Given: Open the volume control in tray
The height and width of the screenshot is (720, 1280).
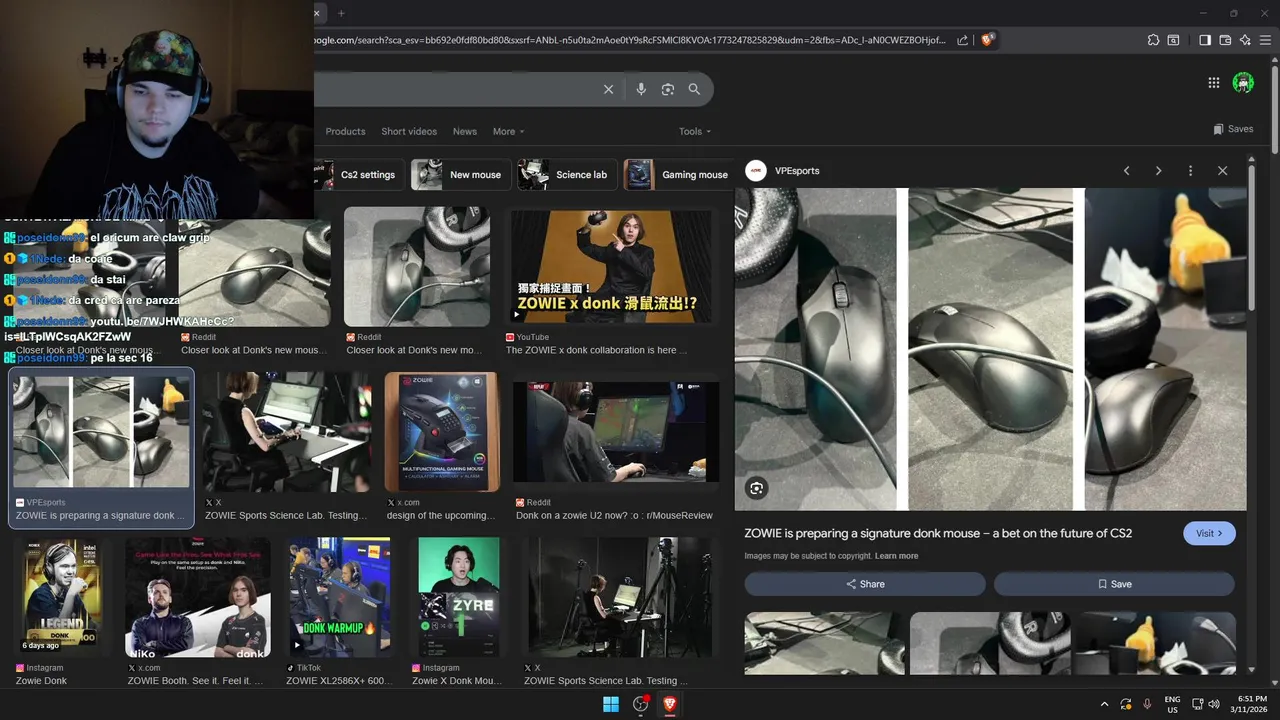Looking at the screenshot, I should [x=1213, y=704].
